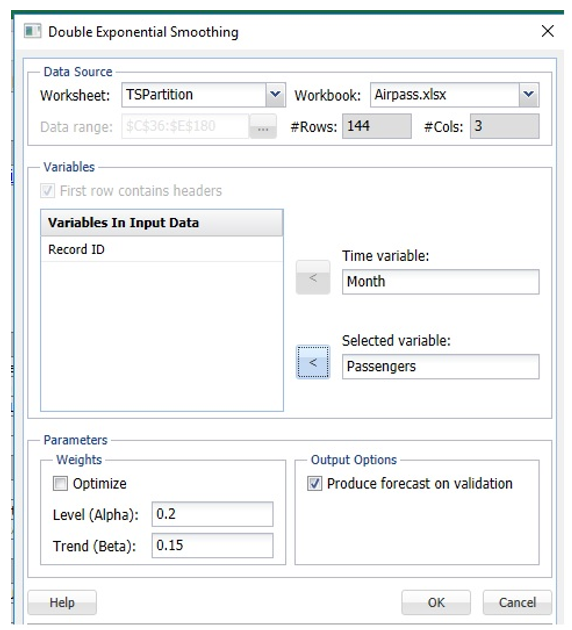Select Record ID in variables list
Image resolution: width=572 pixels, height=630 pixels.
(x=162, y=250)
